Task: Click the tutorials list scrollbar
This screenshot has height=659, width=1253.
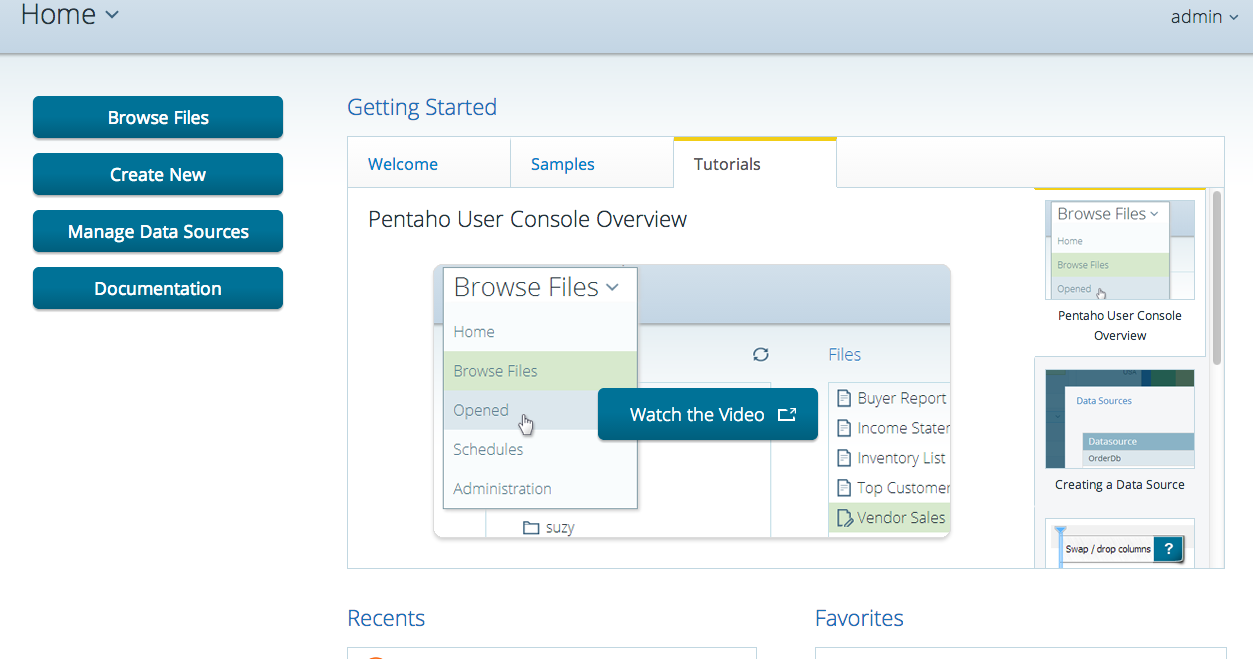Action: 1217,277
